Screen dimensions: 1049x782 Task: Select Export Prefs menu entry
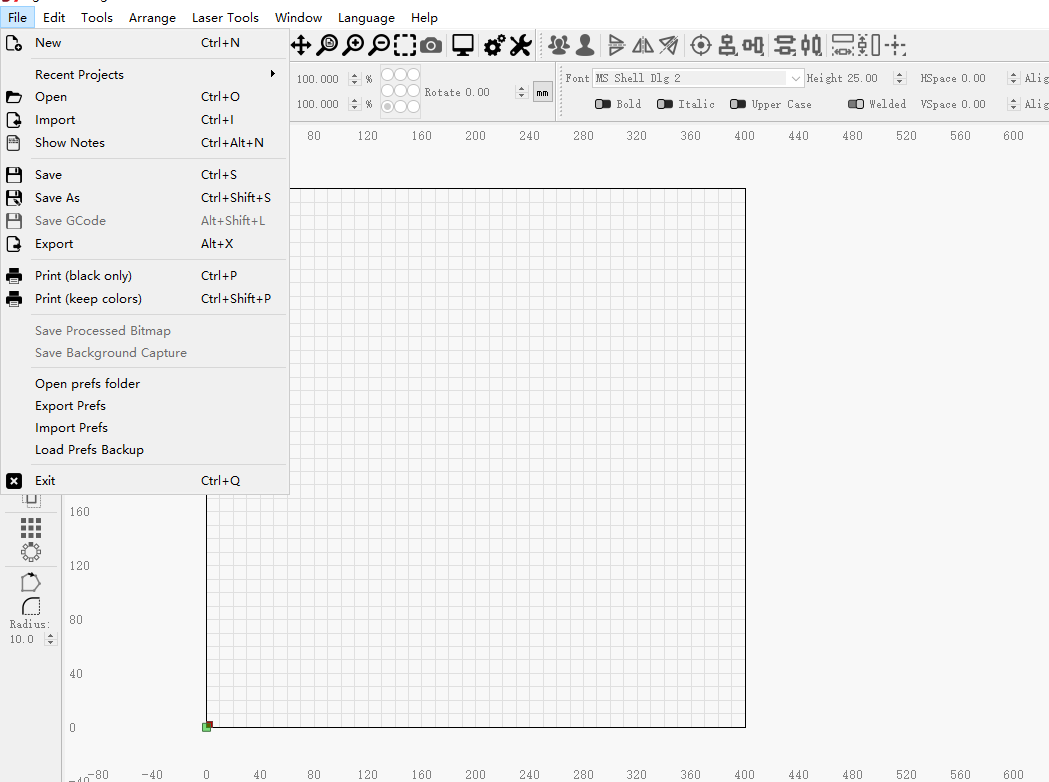pos(70,406)
